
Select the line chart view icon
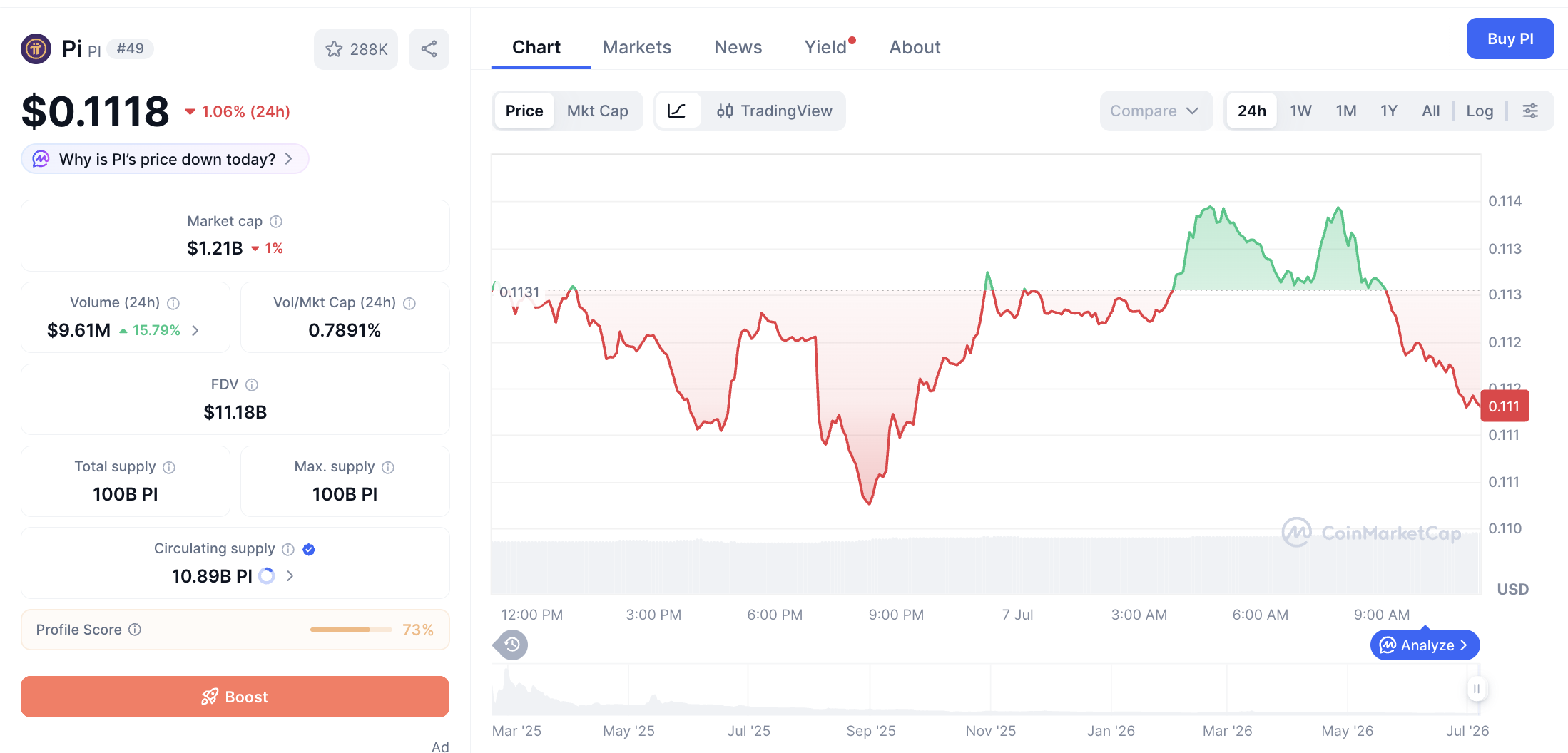(676, 111)
